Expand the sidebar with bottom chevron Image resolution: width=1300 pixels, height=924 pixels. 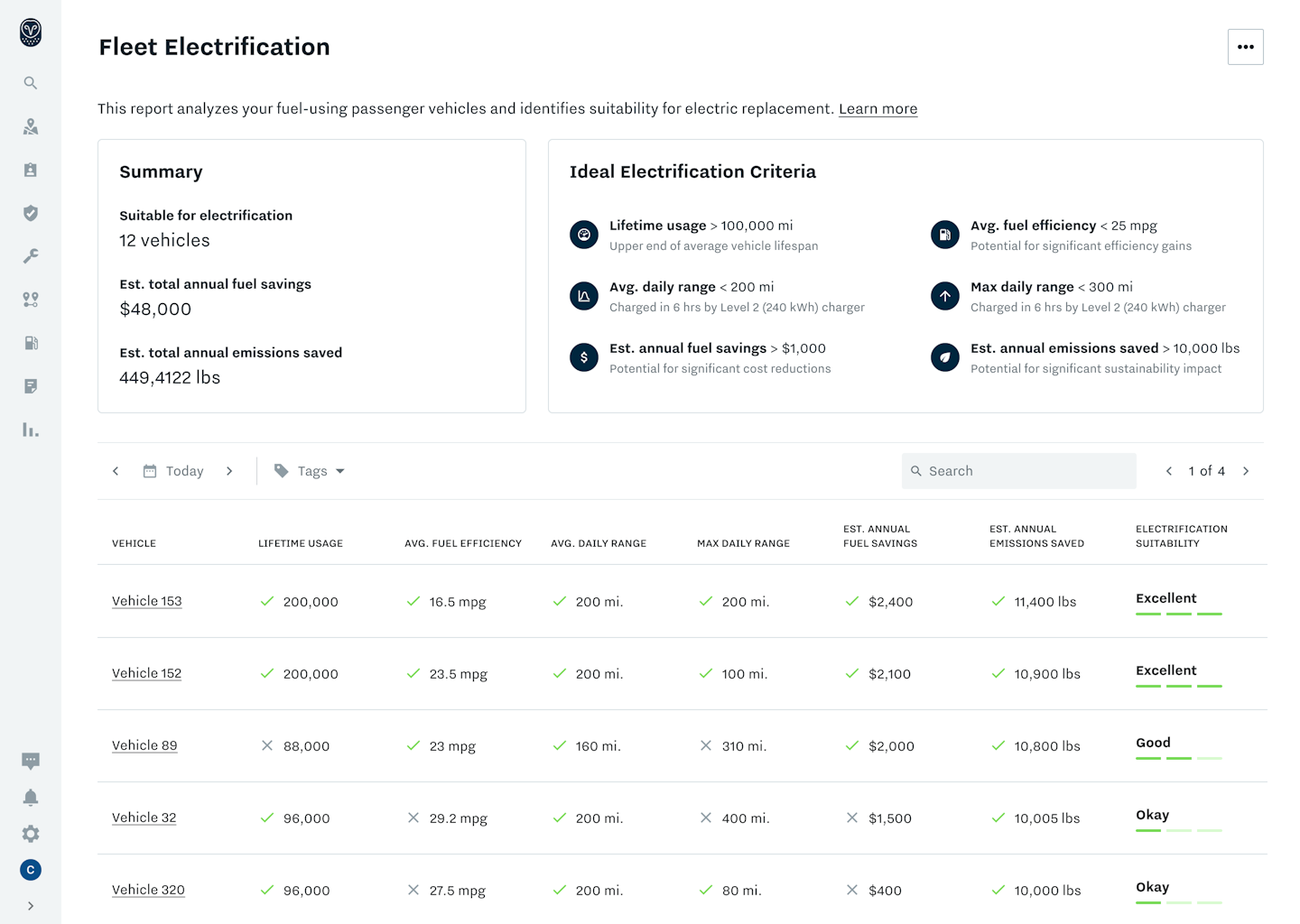pyautogui.click(x=31, y=906)
